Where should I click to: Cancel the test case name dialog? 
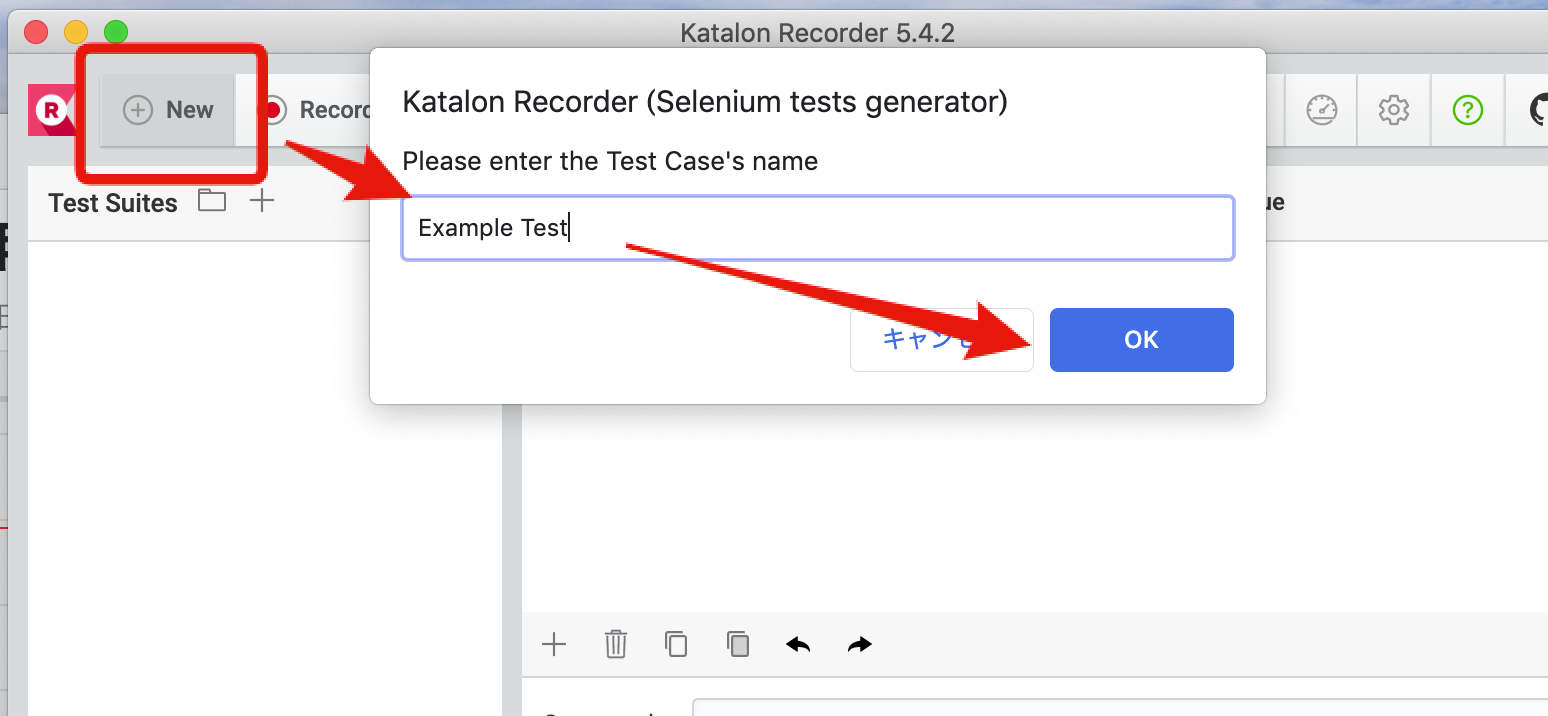(941, 340)
